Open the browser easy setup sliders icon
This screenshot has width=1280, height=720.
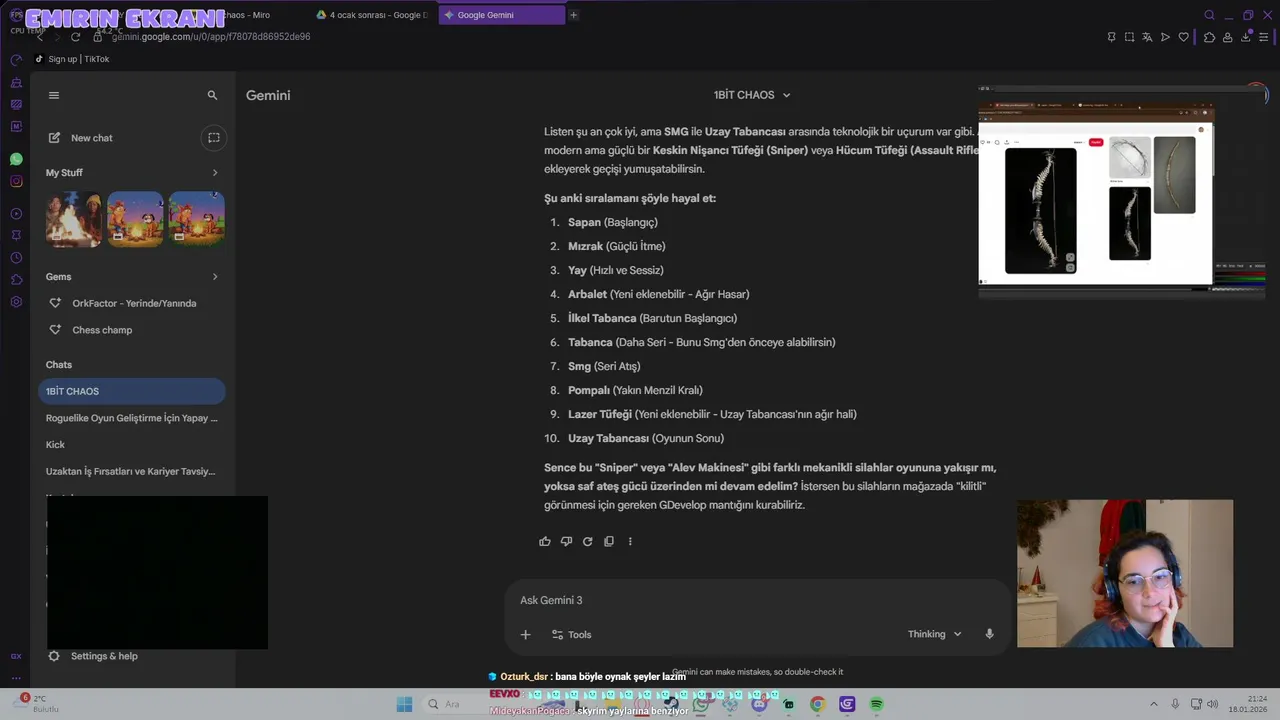click(1265, 37)
